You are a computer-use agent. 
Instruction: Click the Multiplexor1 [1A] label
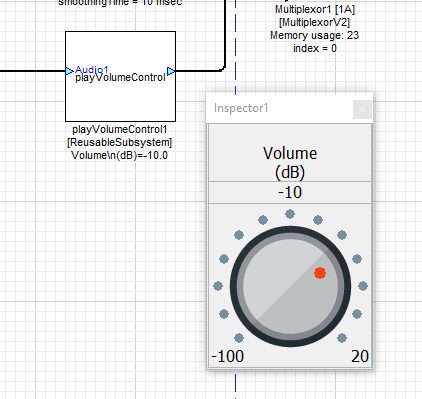coord(315,9)
